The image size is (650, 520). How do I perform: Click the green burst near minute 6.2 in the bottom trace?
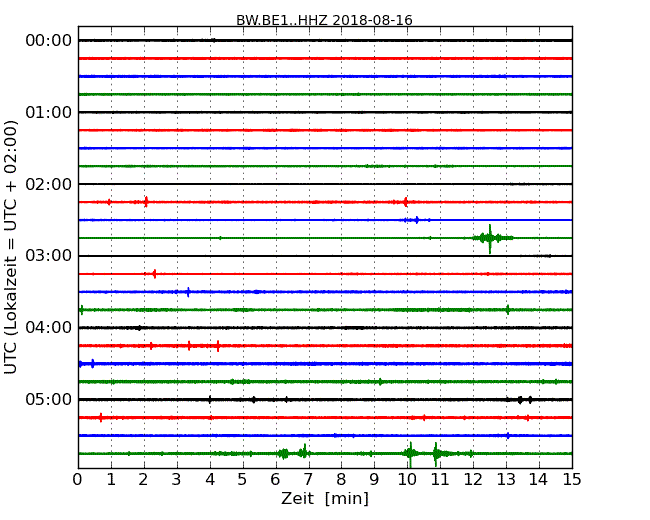tap(284, 454)
